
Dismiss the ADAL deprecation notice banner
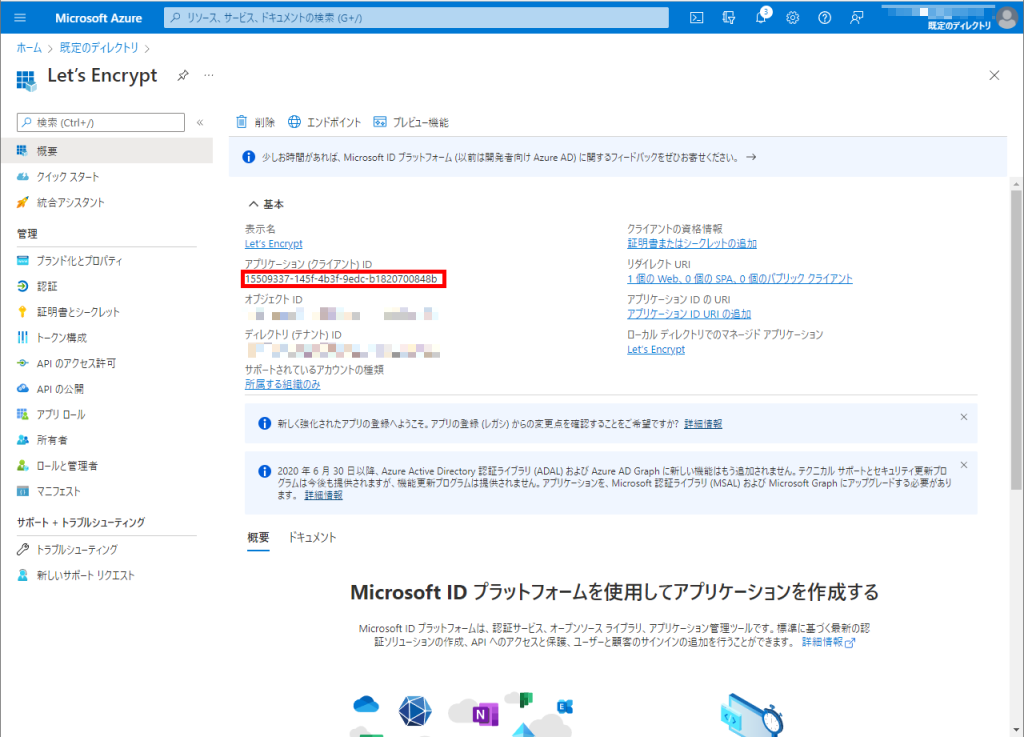[x=963, y=465]
